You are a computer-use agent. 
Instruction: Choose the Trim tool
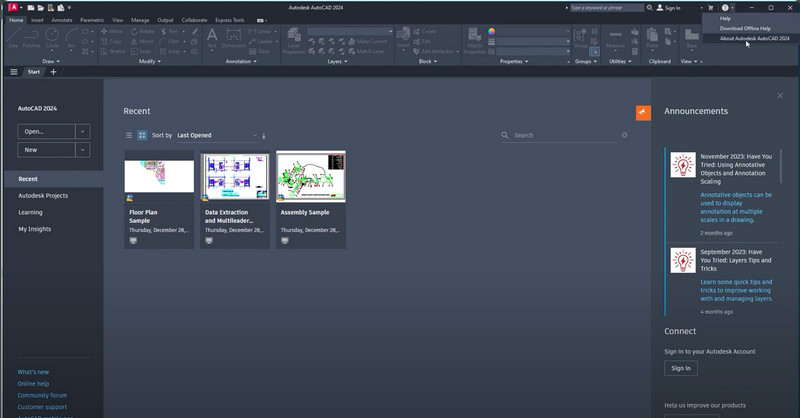[x=169, y=31]
